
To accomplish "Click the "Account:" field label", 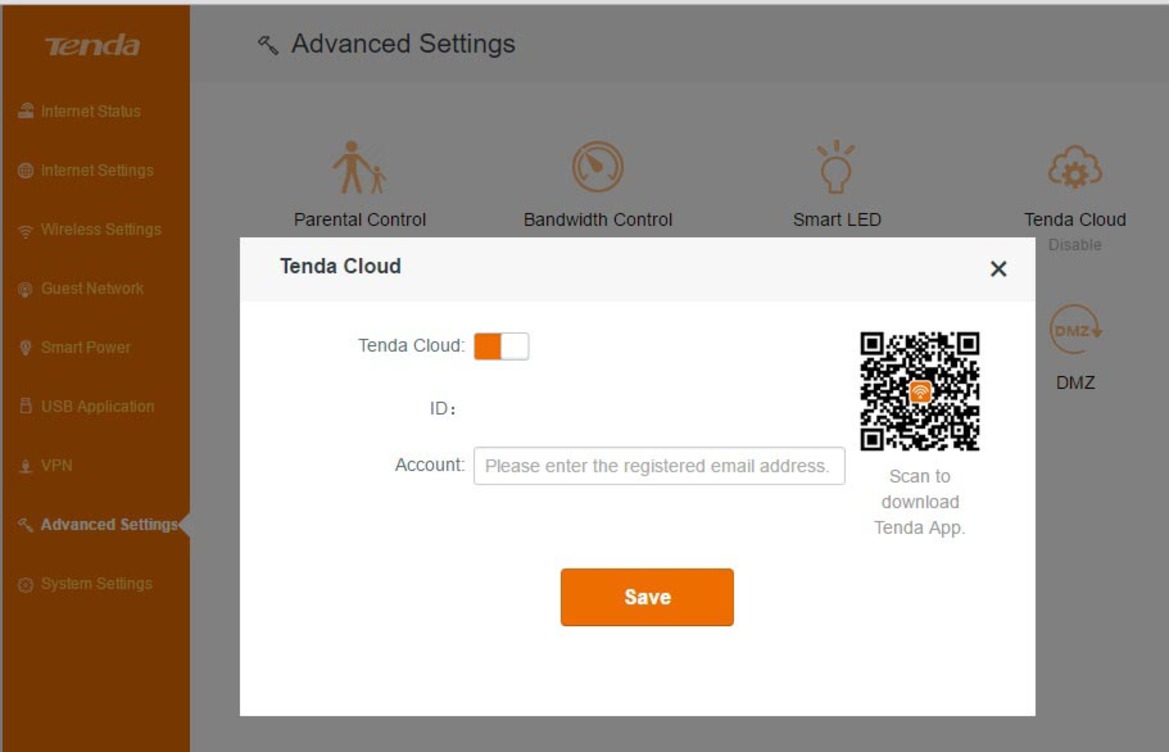I will pos(429,465).
